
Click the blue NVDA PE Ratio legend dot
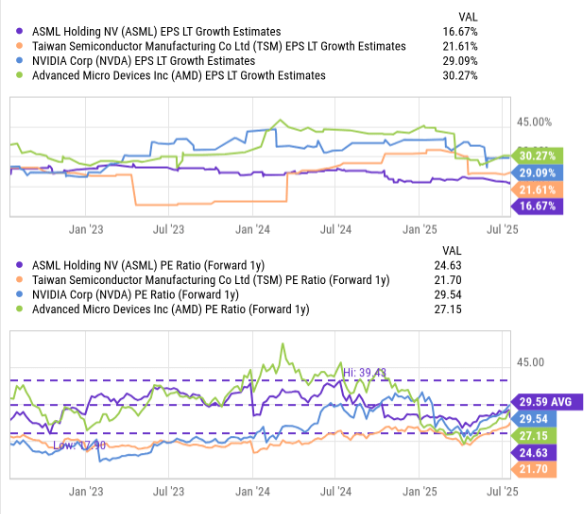click(19, 294)
